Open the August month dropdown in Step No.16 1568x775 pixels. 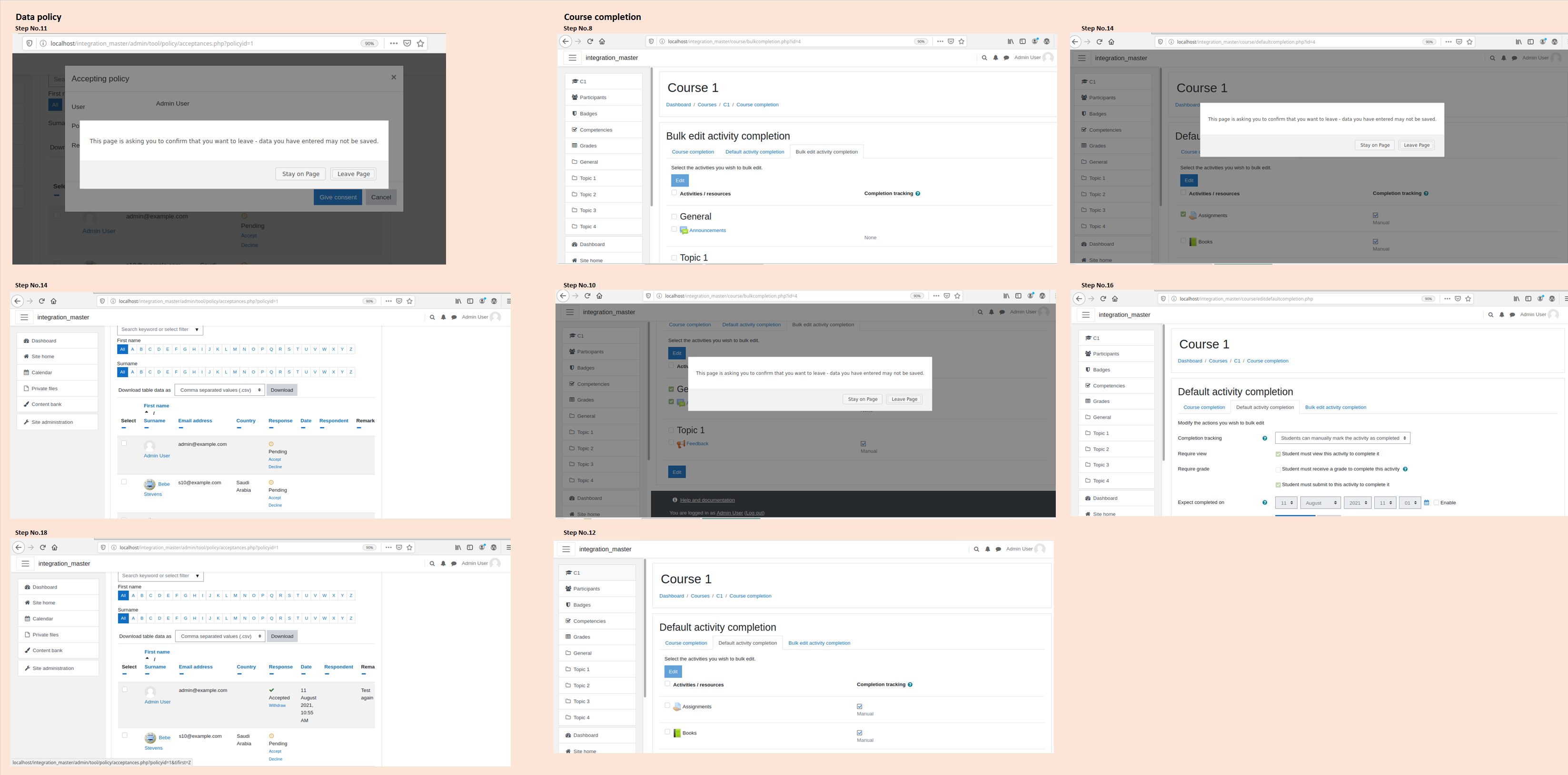coord(1321,503)
